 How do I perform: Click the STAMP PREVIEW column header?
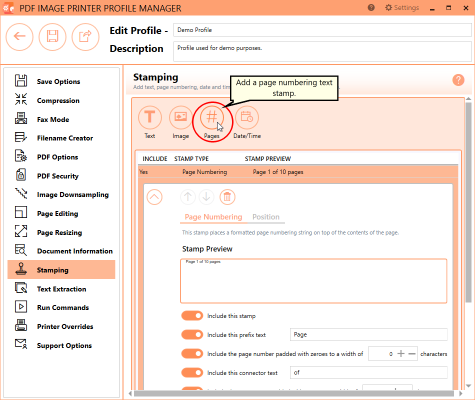coord(268,159)
